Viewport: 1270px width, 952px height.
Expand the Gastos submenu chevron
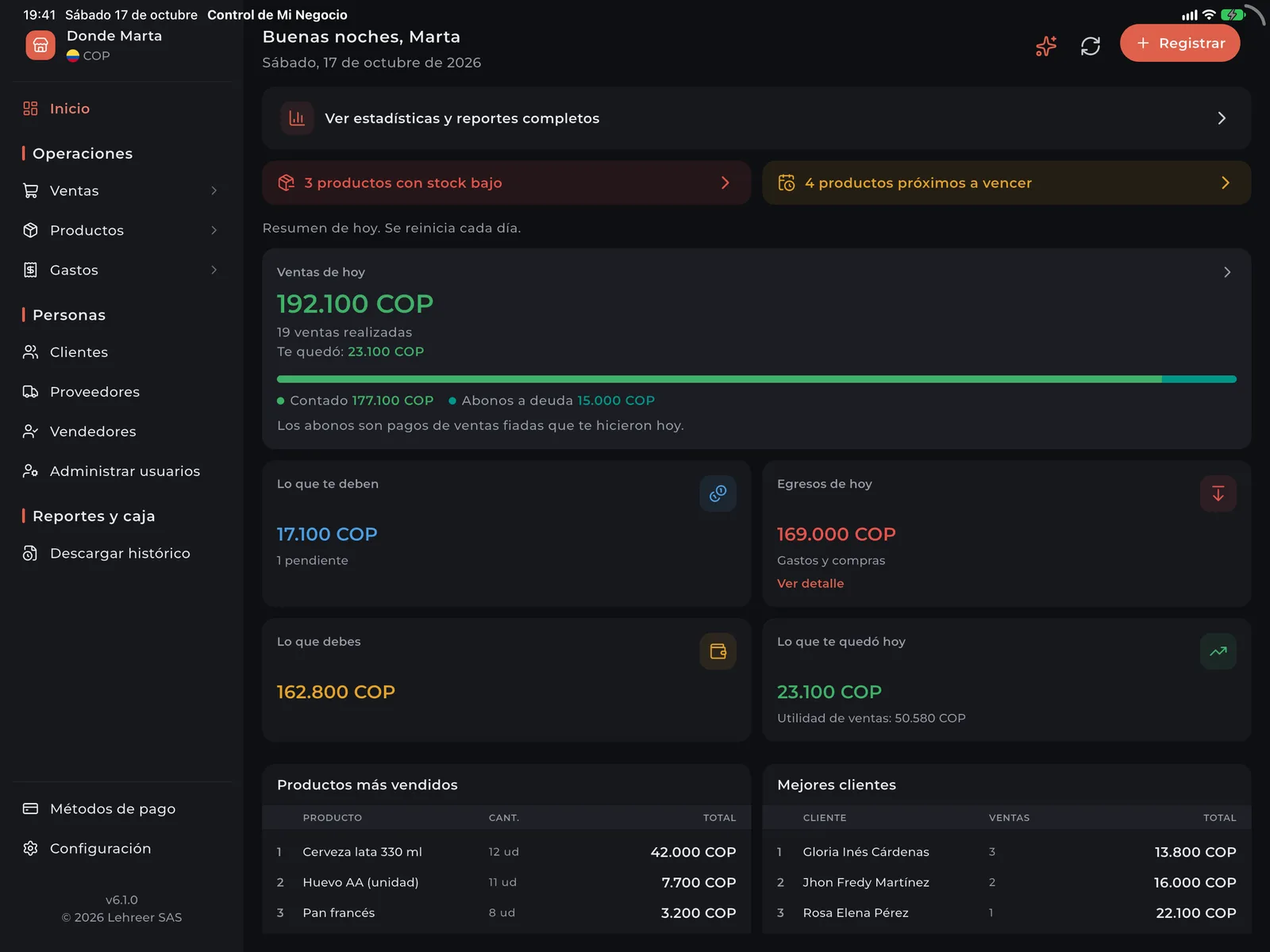pos(214,270)
